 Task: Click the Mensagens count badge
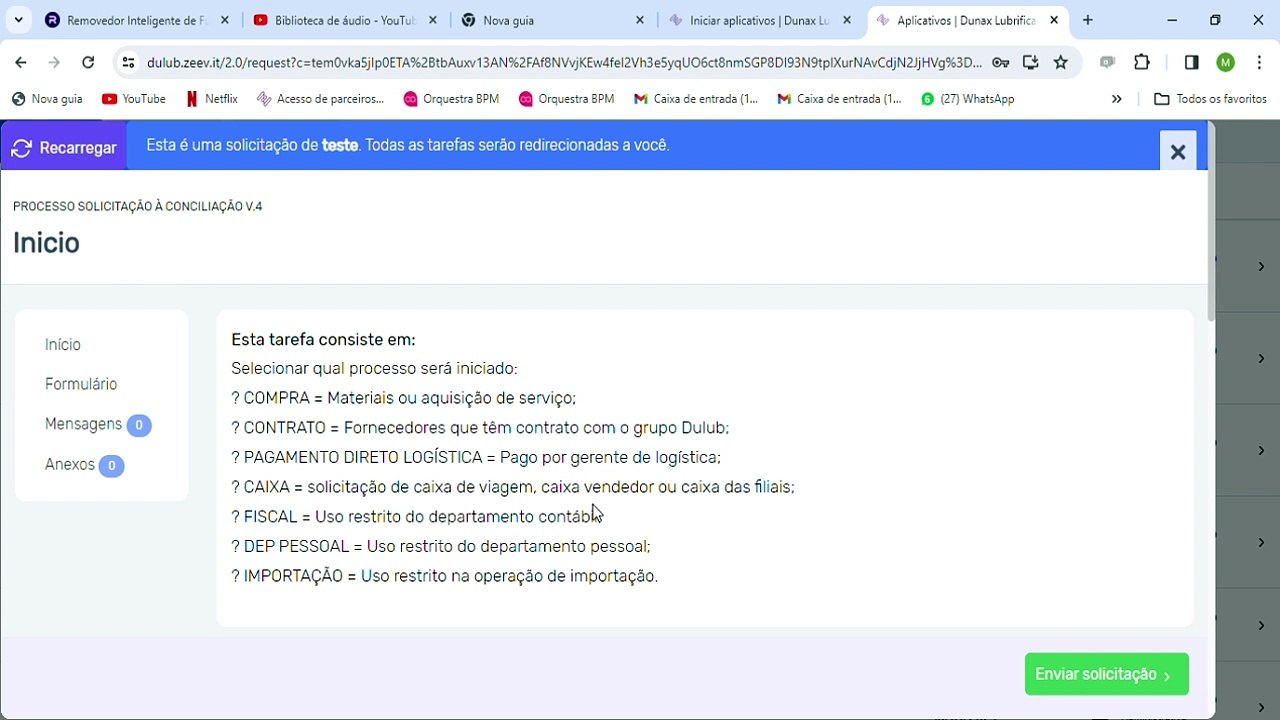coord(139,425)
